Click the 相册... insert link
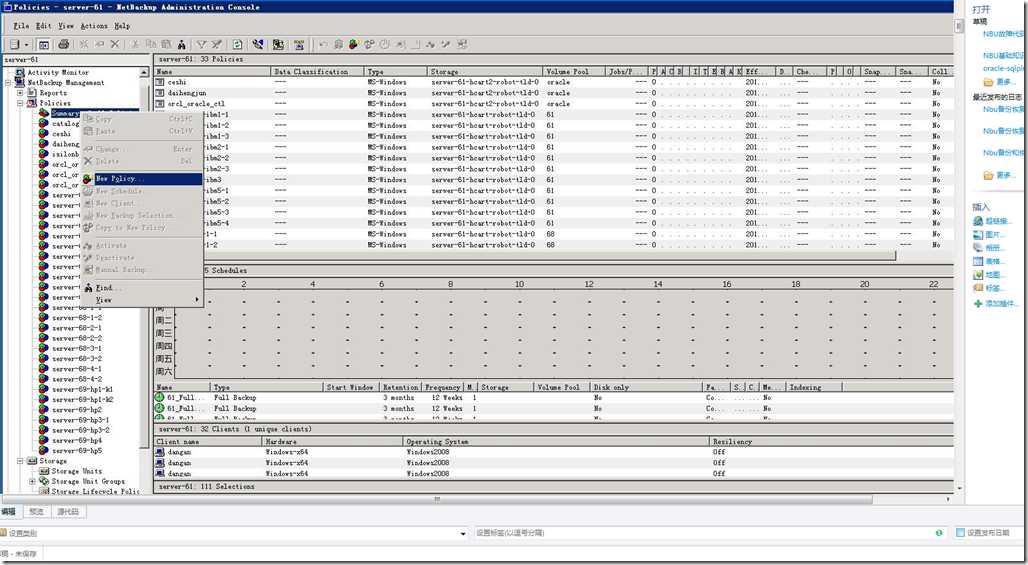The image size is (1028, 565). coord(995,248)
